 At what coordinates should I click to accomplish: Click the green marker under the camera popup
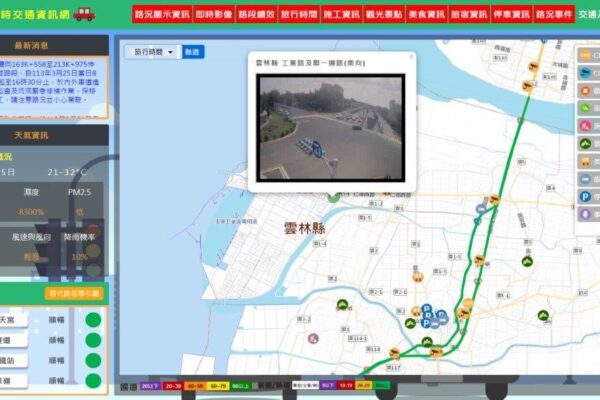(333, 198)
